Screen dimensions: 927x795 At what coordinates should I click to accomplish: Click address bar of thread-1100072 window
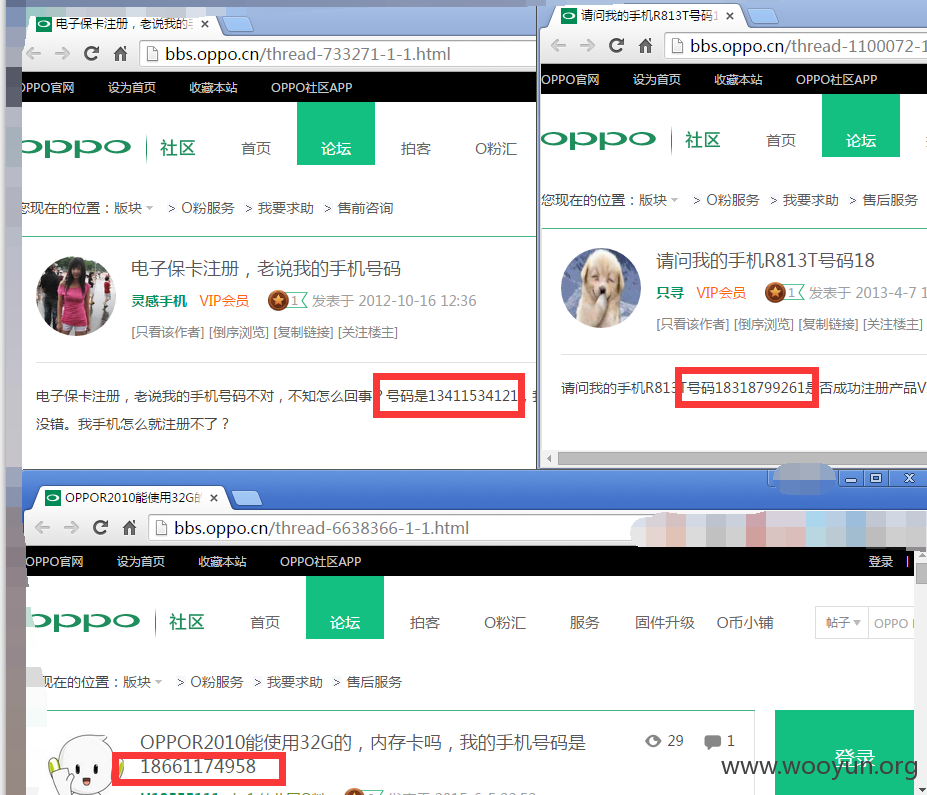pos(795,46)
